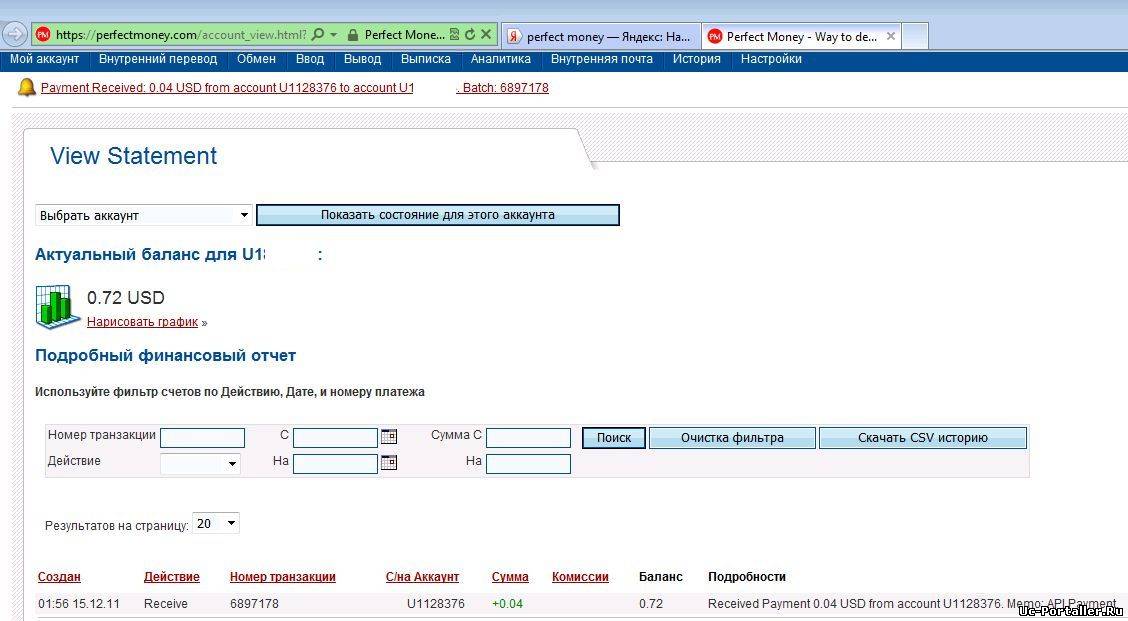Click the 'View Statement' page heading
This screenshot has height=621, width=1128.
tap(134, 156)
